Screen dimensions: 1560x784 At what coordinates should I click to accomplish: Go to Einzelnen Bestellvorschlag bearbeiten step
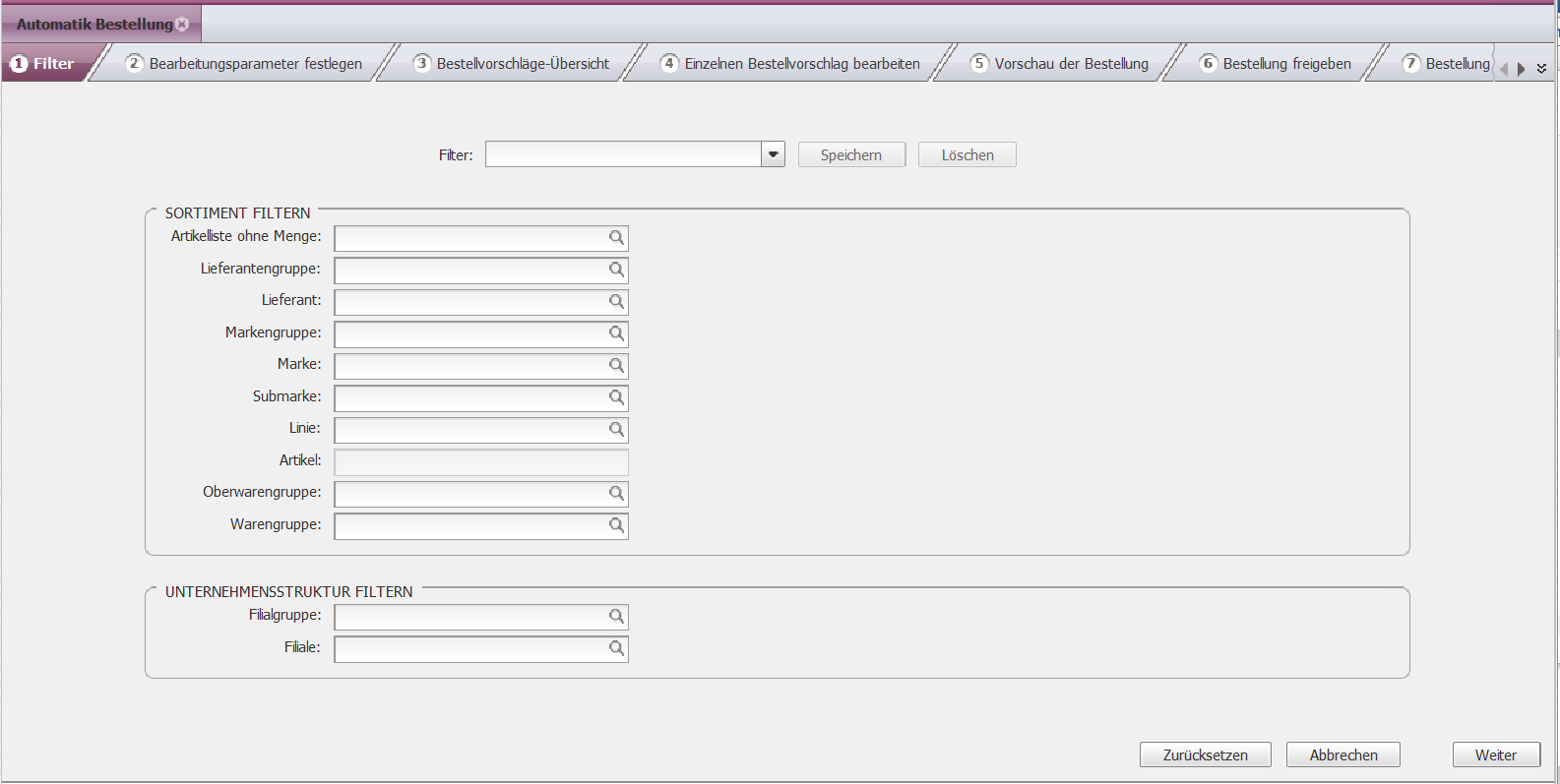(790, 63)
